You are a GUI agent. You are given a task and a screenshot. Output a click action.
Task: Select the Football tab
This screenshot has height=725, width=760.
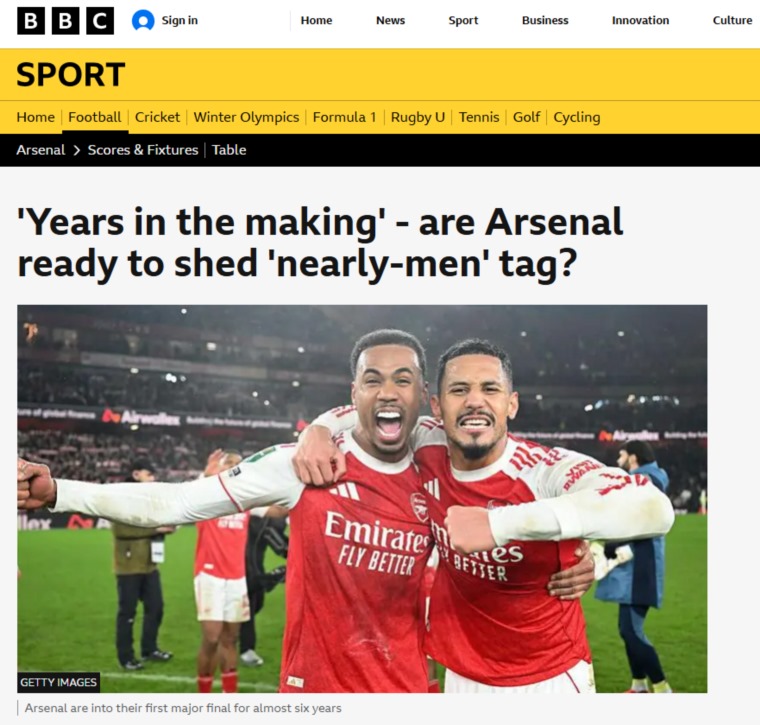[x=95, y=117]
